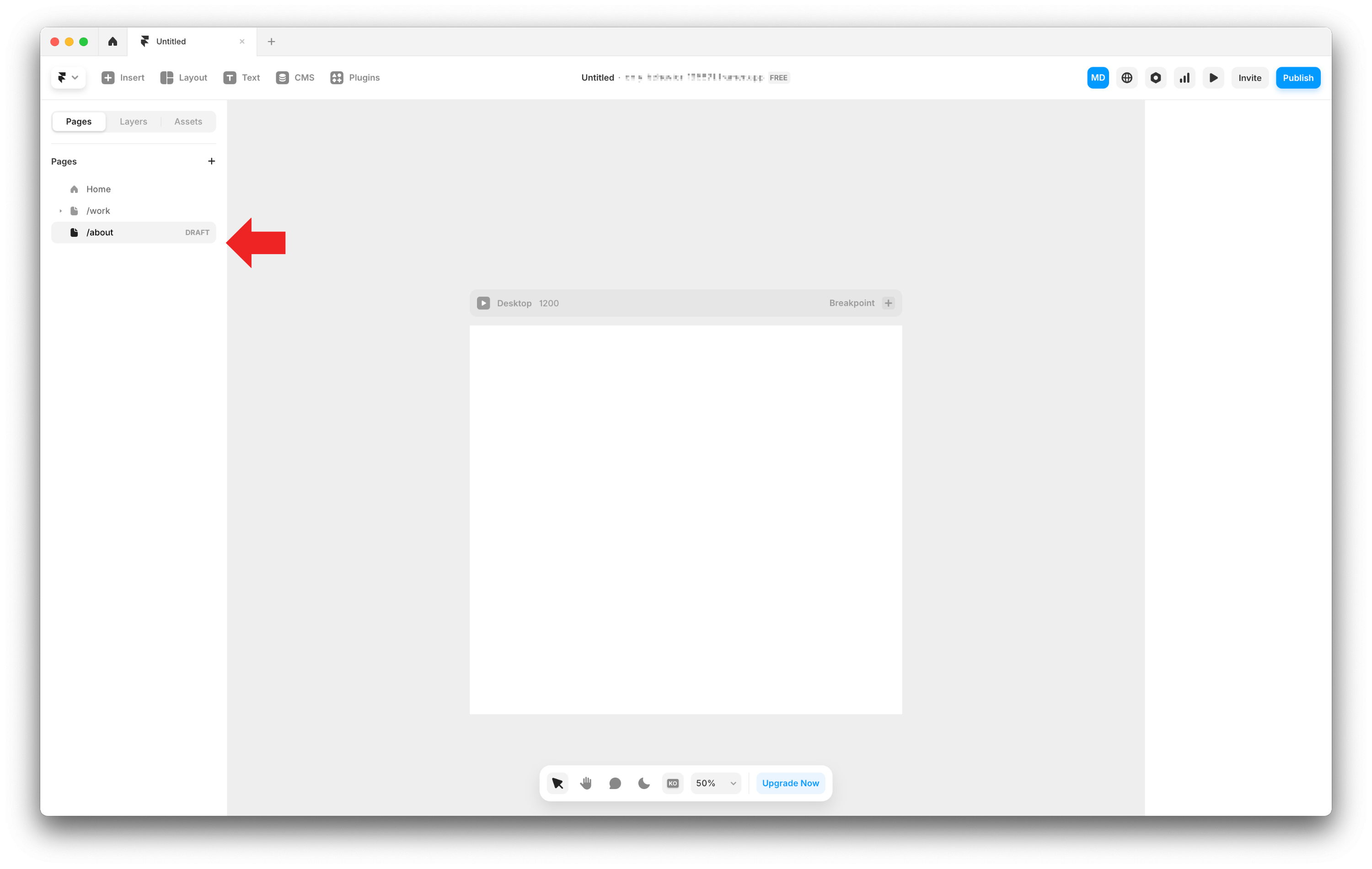This screenshot has width=1372, height=869.
Task: Open the Framer logo main menu dropdown
Action: pyautogui.click(x=68, y=78)
